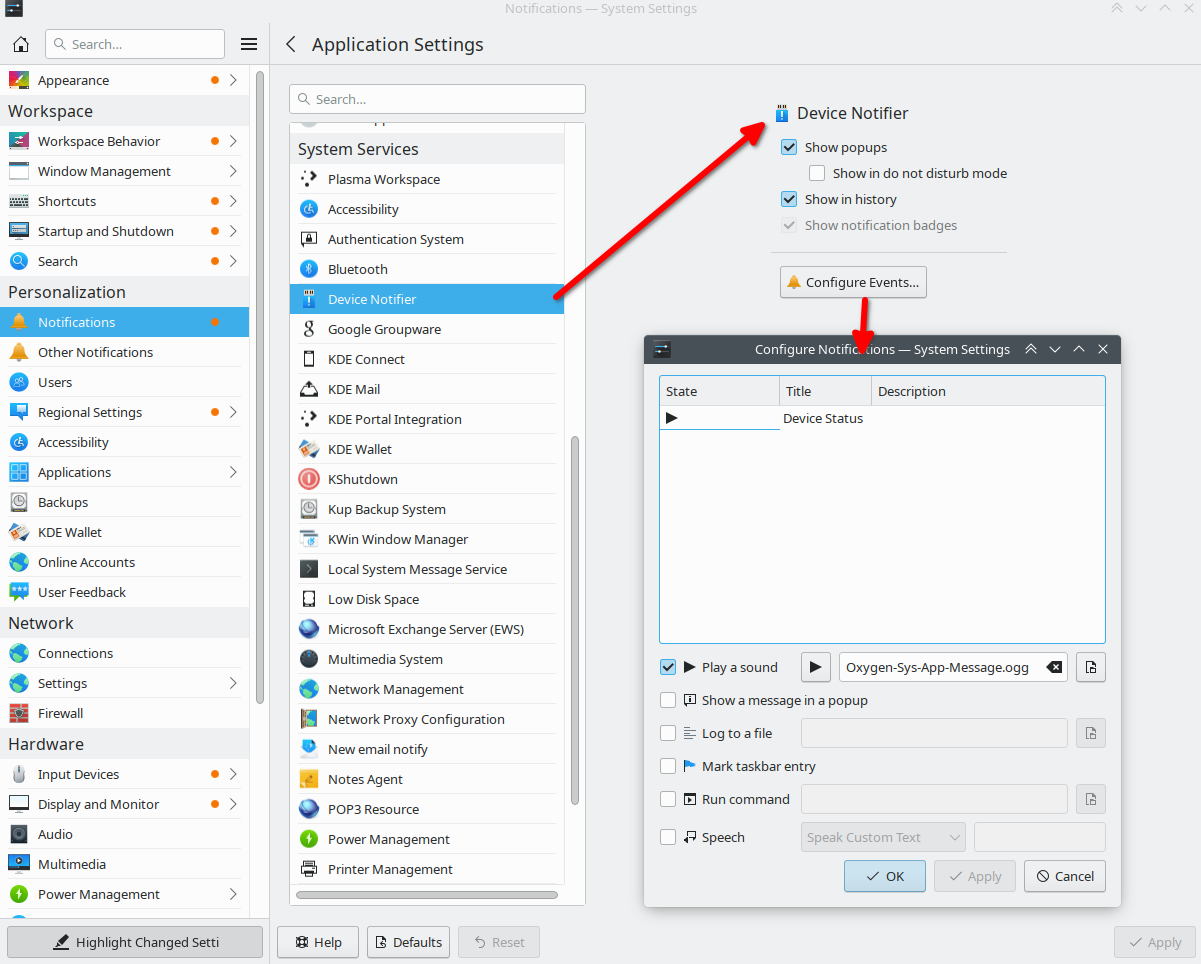Click the Firewall icon in sidebar
The image size is (1201, 964).
coord(19,713)
